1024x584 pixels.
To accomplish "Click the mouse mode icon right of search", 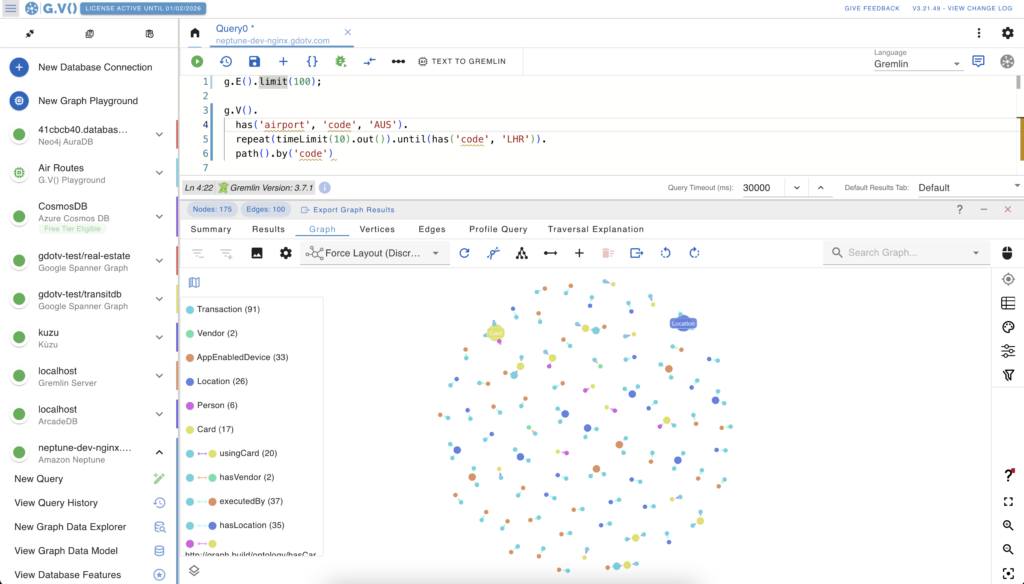I will pyautogui.click(x=1007, y=253).
